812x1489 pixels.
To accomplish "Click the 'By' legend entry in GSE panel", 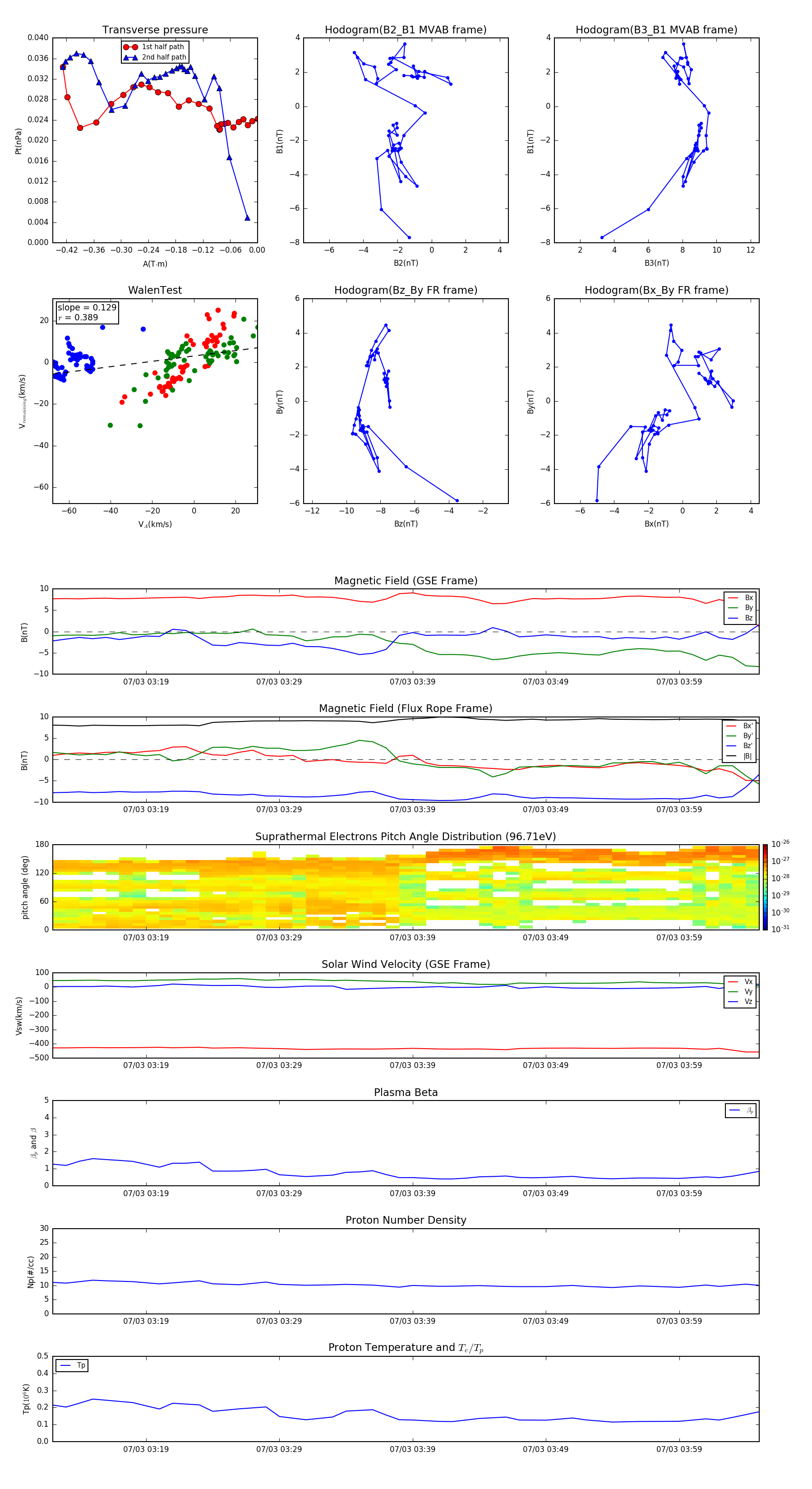I will click(740, 607).
